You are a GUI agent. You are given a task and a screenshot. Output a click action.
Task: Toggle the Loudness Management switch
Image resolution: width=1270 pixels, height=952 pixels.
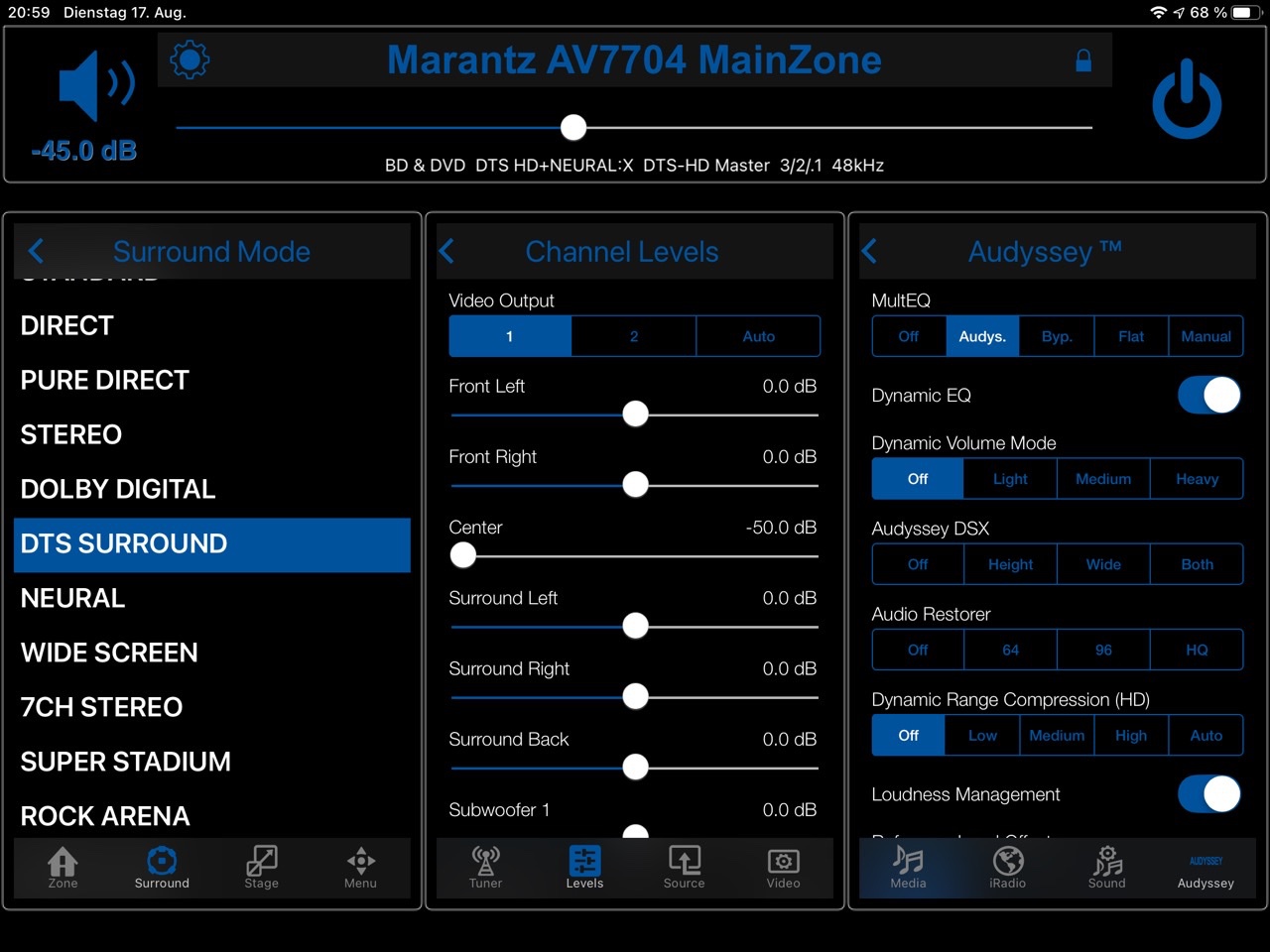1209,794
